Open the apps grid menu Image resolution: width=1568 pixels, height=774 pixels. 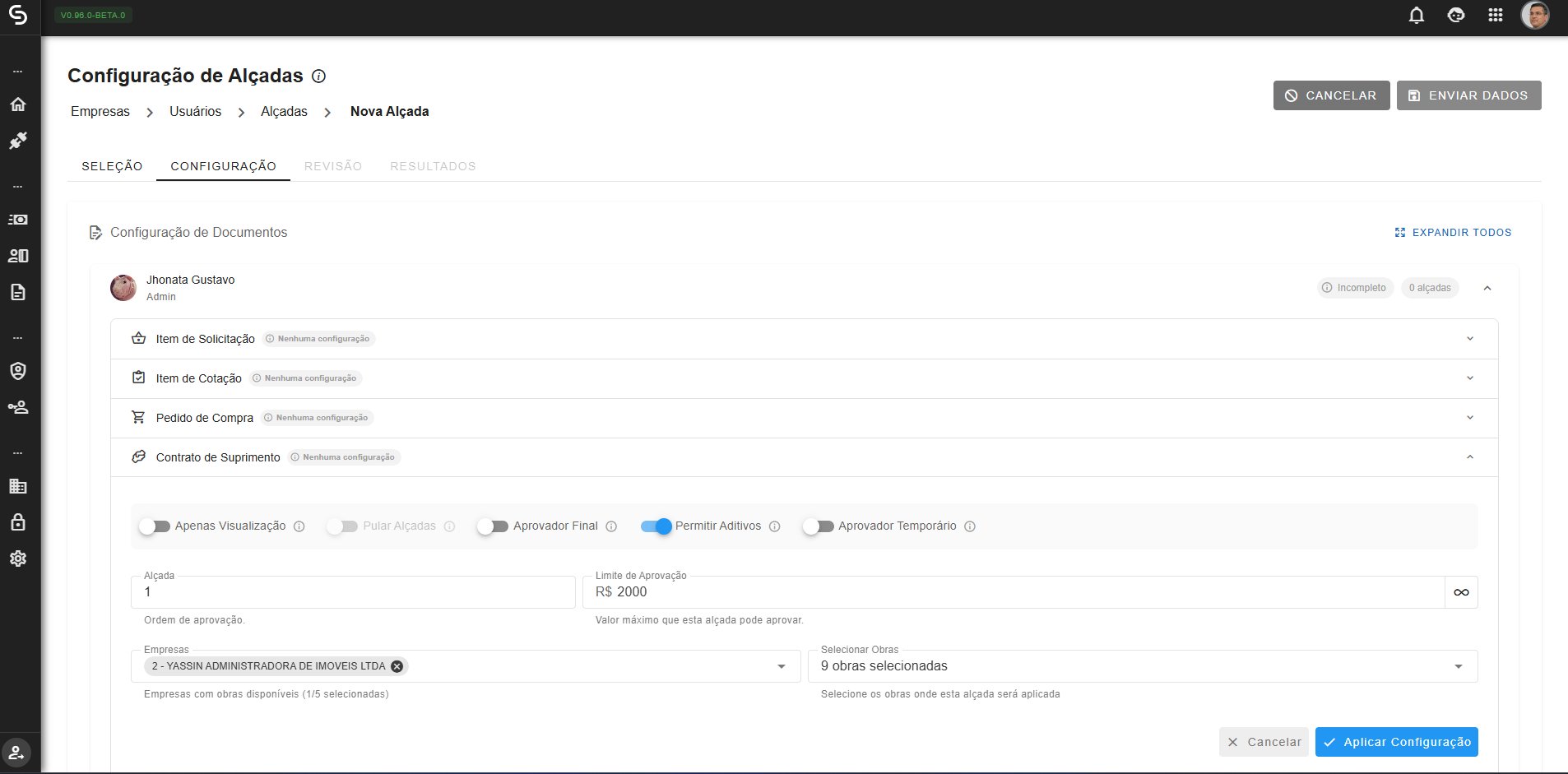pyautogui.click(x=1496, y=15)
